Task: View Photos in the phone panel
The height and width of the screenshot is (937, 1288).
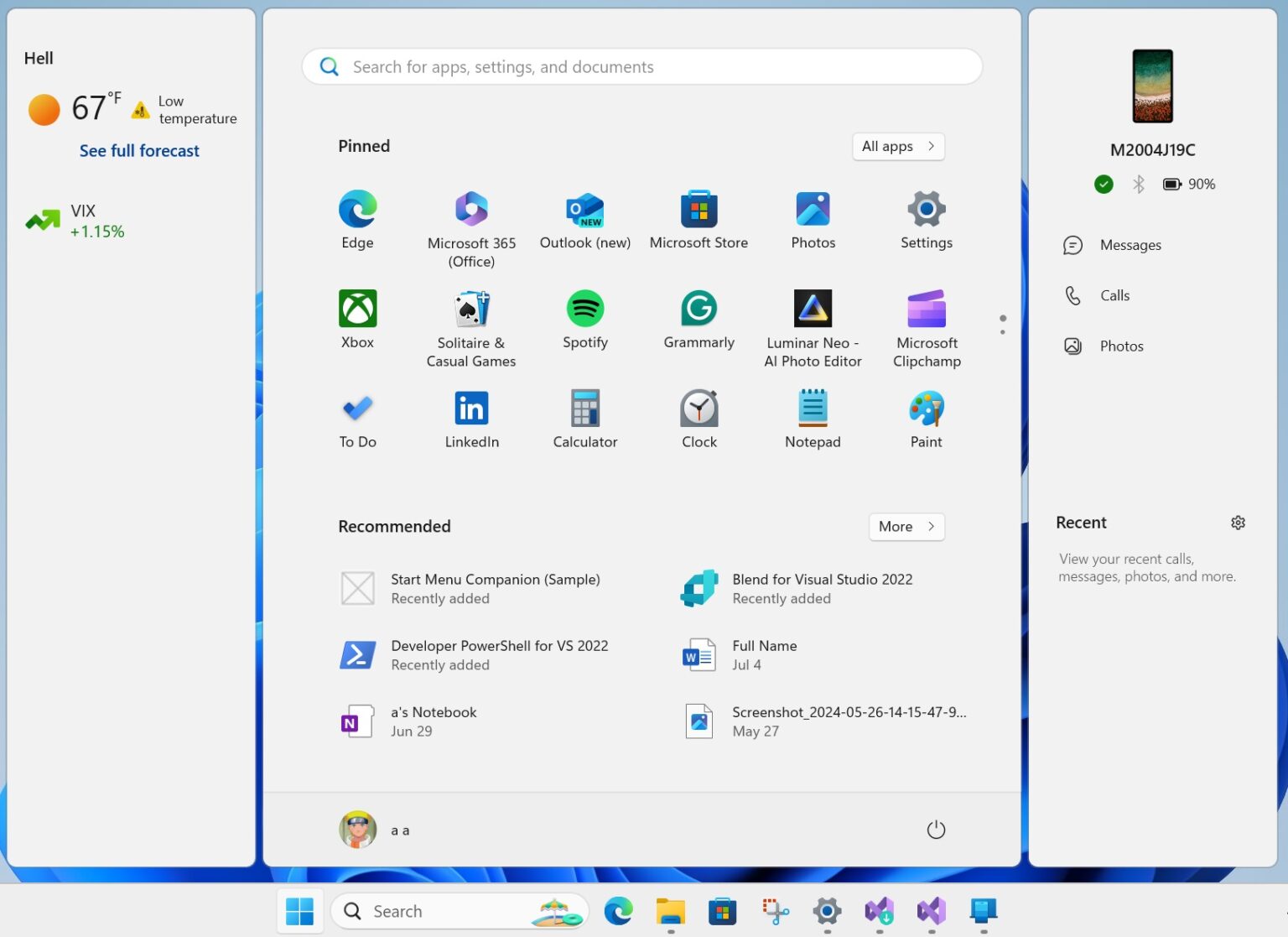Action: pos(1121,346)
